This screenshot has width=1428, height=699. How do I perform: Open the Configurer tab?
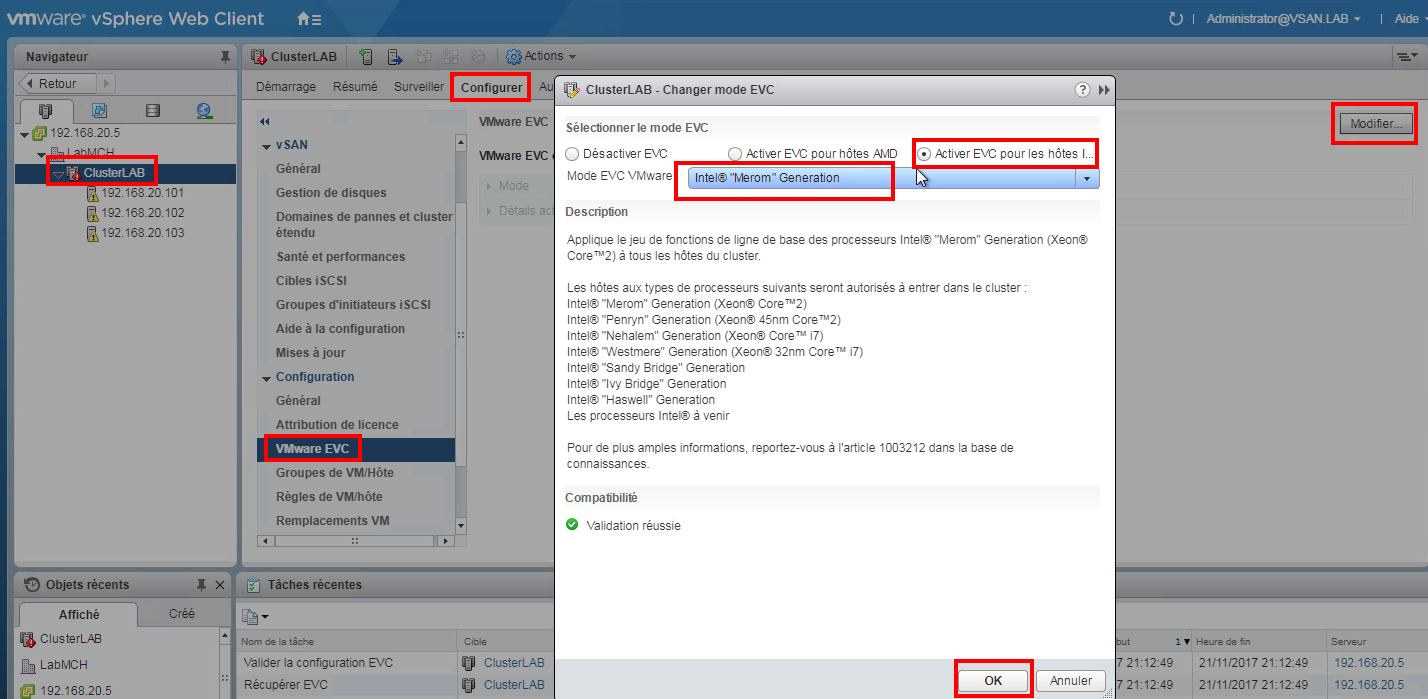[491, 88]
